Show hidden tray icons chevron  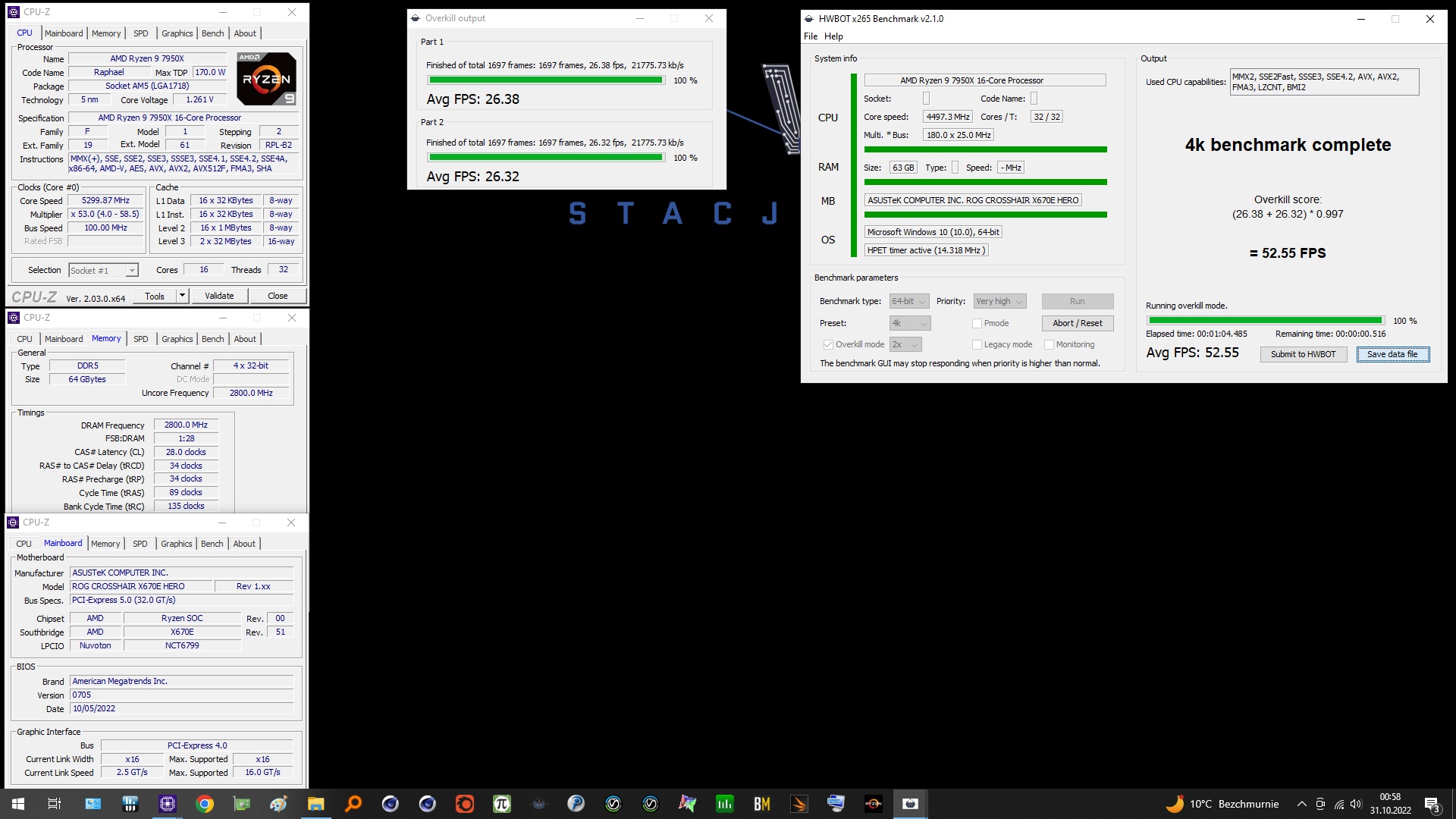[x=1301, y=804]
